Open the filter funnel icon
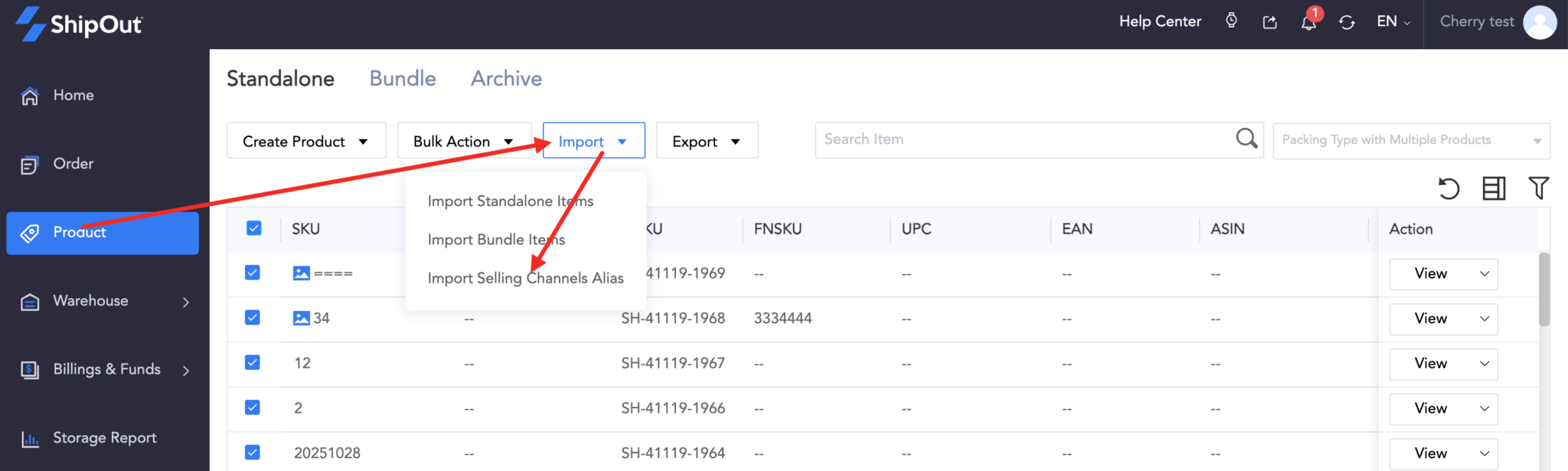This screenshot has width=1568, height=471. pyautogui.click(x=1538, y=188)
